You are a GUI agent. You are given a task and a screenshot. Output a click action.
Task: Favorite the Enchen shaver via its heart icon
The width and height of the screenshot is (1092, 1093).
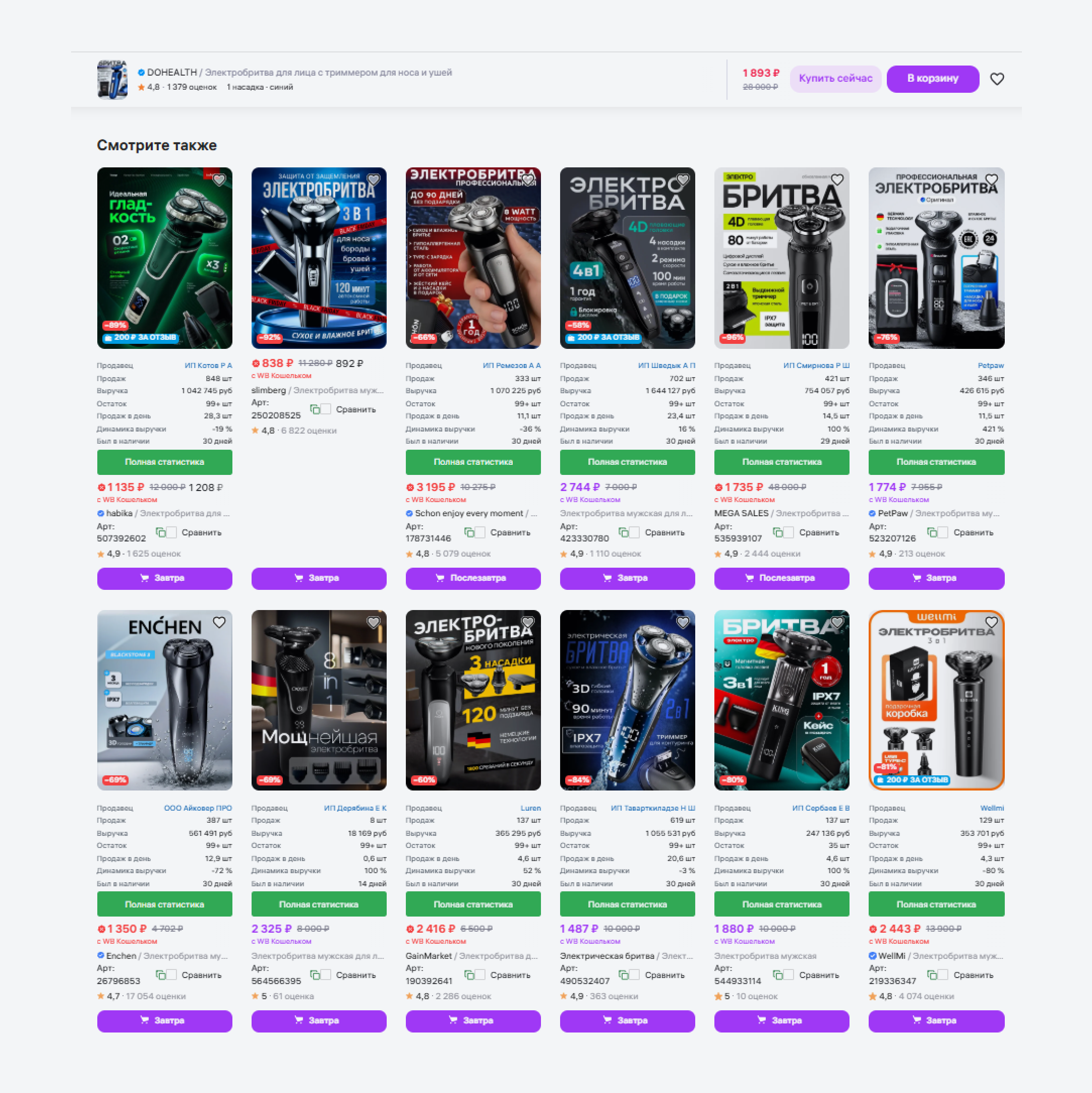click(219, 622)
